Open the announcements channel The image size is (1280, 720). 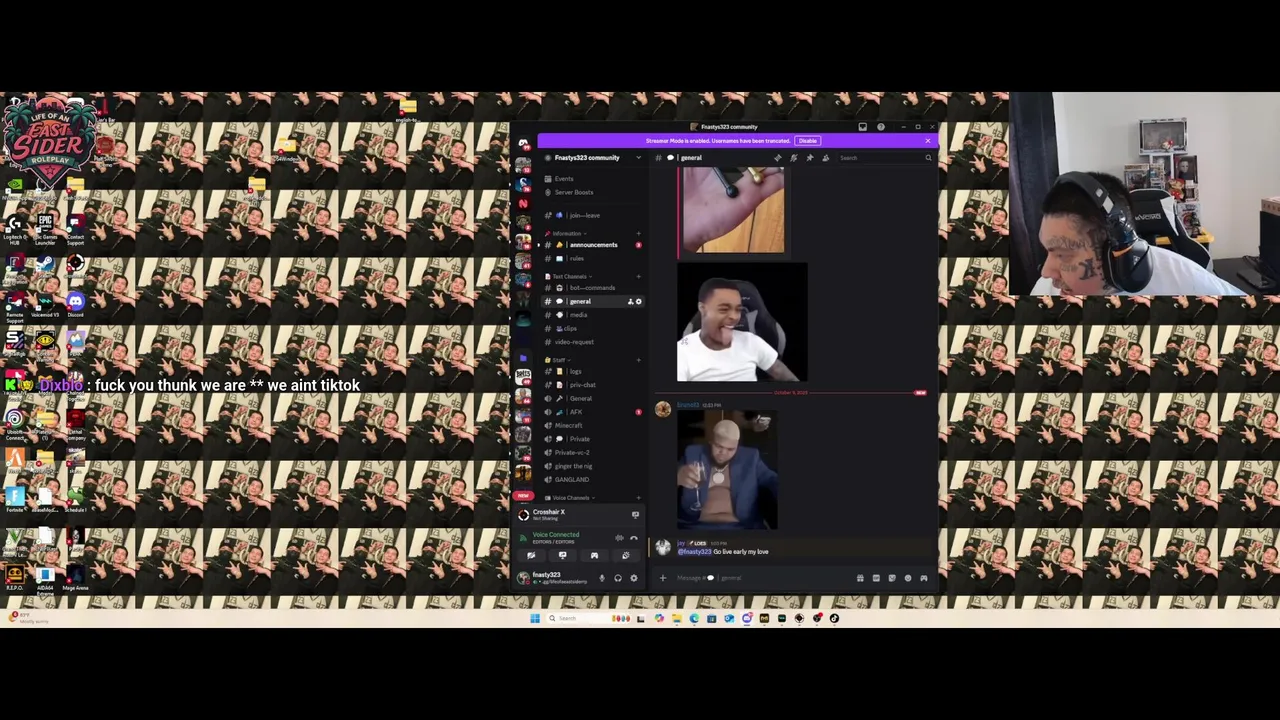point(594,245)
